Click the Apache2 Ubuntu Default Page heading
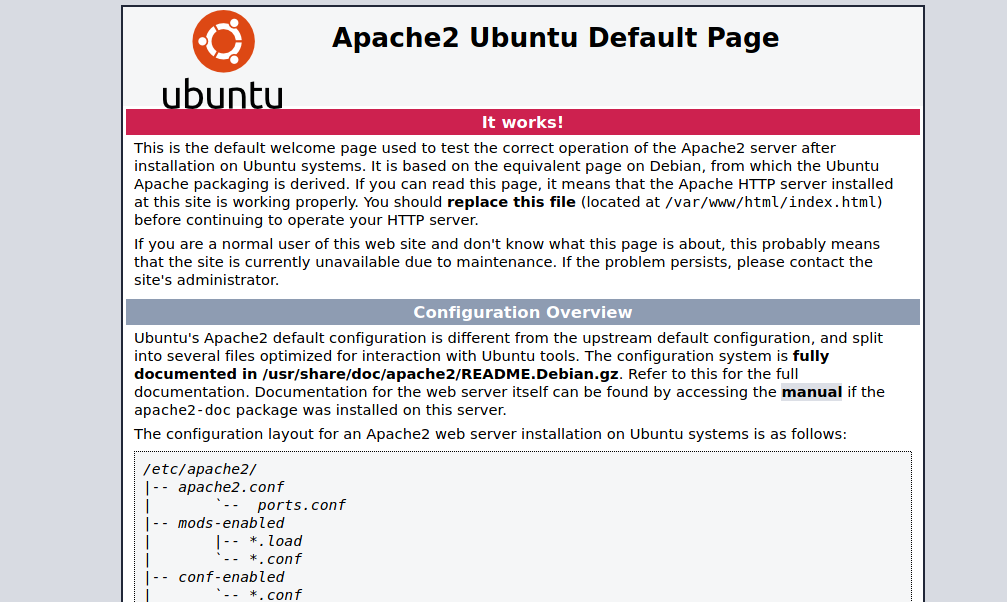 point(555,37)
